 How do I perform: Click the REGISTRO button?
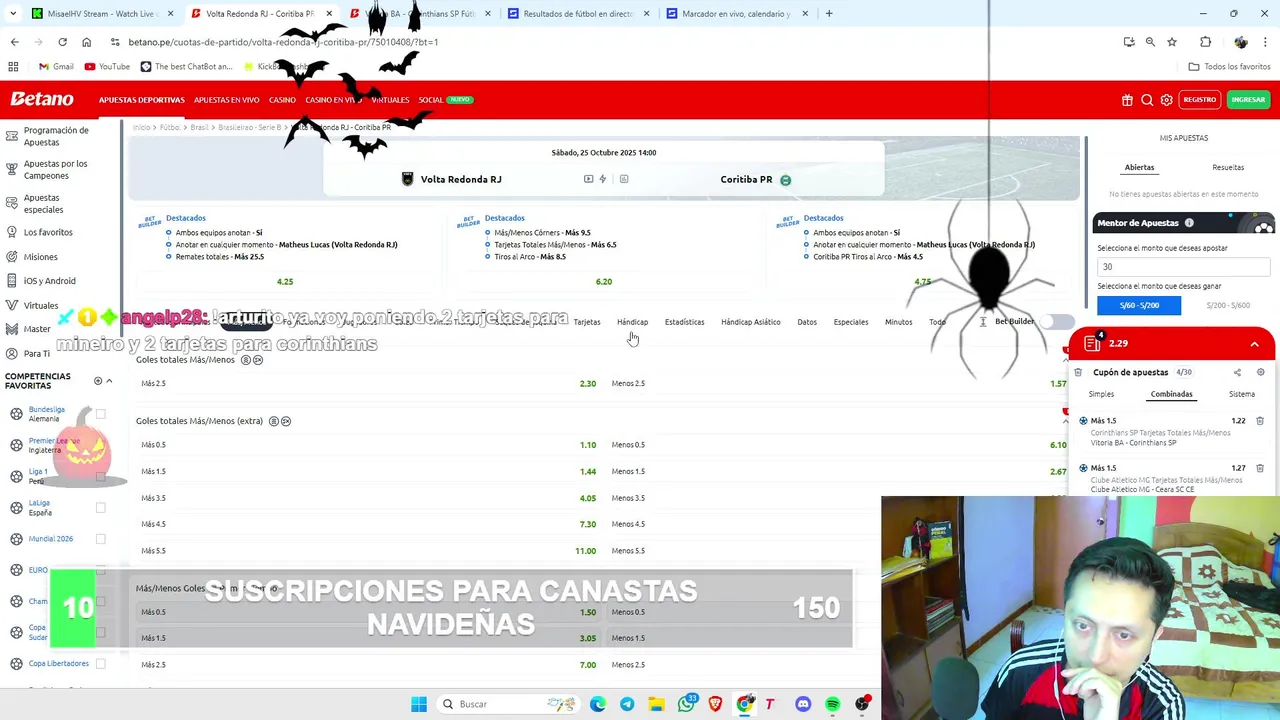(x=1199, y=100)
